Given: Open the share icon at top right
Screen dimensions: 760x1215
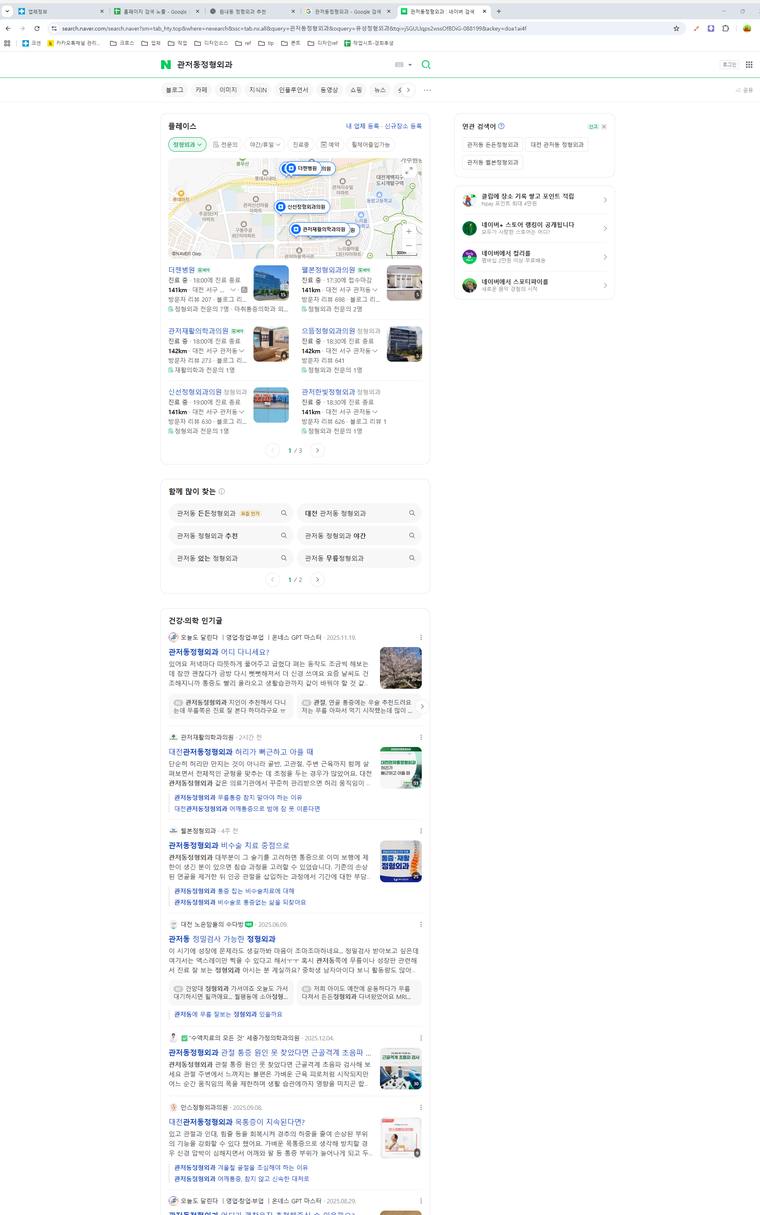Looking at the screenshot, I should tap(744, 90).
